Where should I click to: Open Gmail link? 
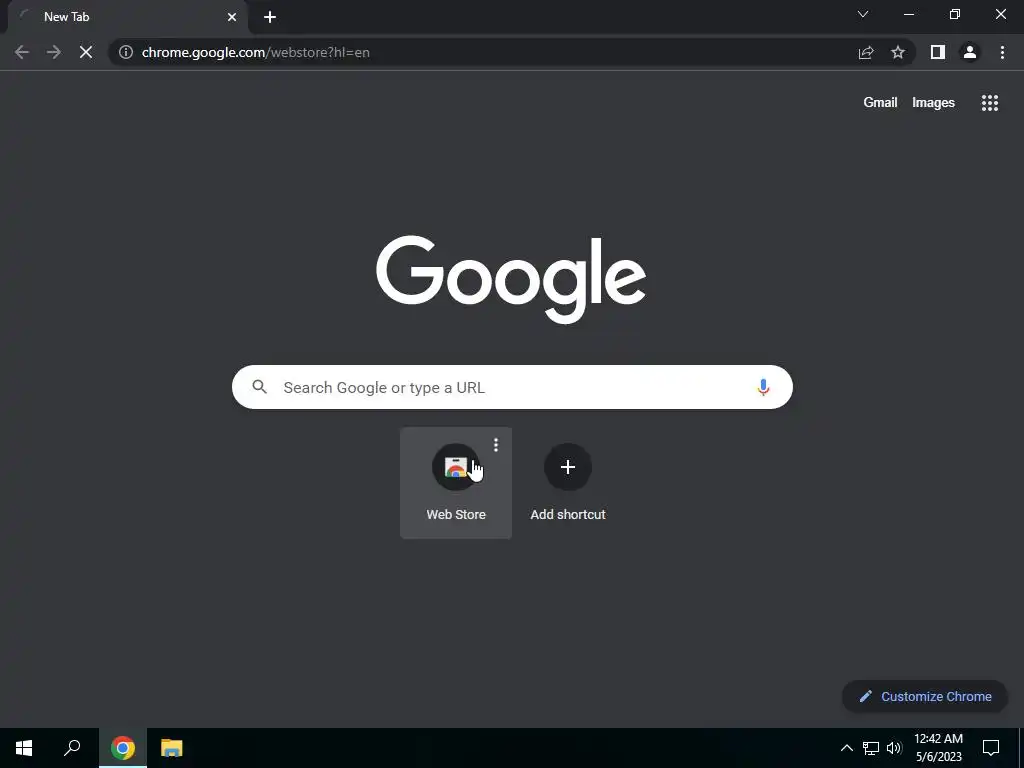880,103
